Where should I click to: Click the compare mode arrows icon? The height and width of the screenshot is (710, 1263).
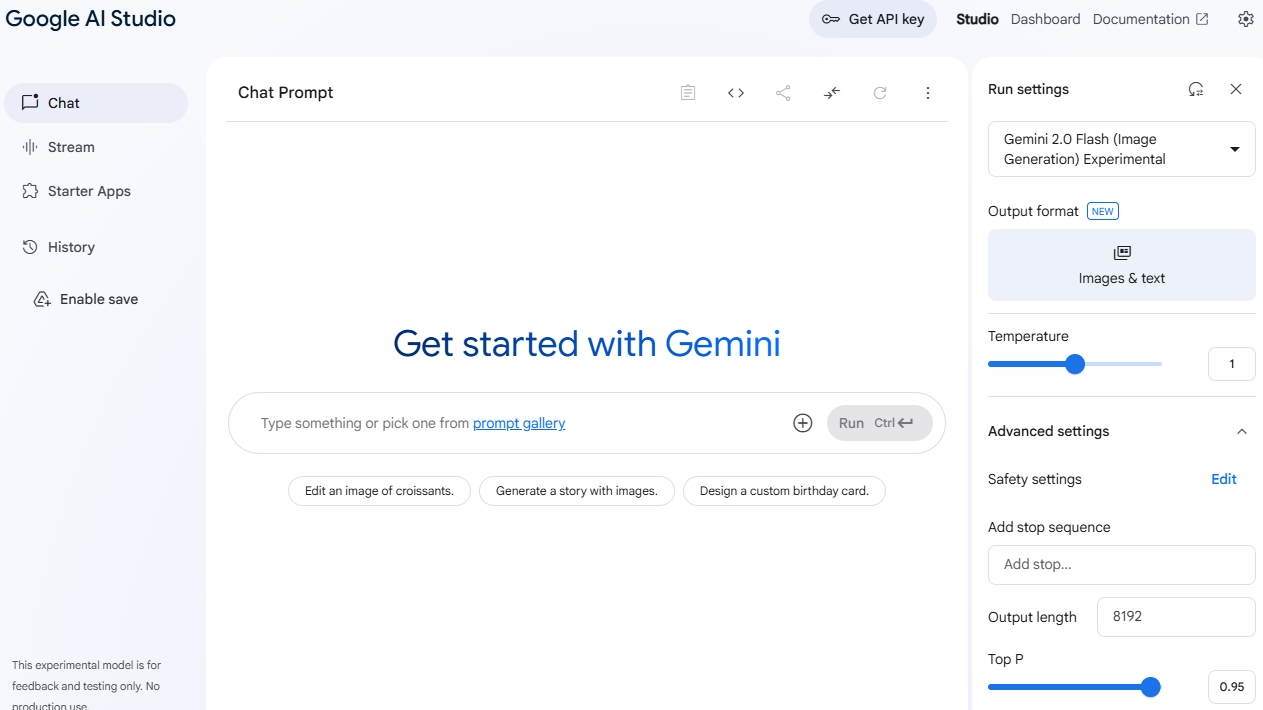pyautogui.click(x=832, y=93)
